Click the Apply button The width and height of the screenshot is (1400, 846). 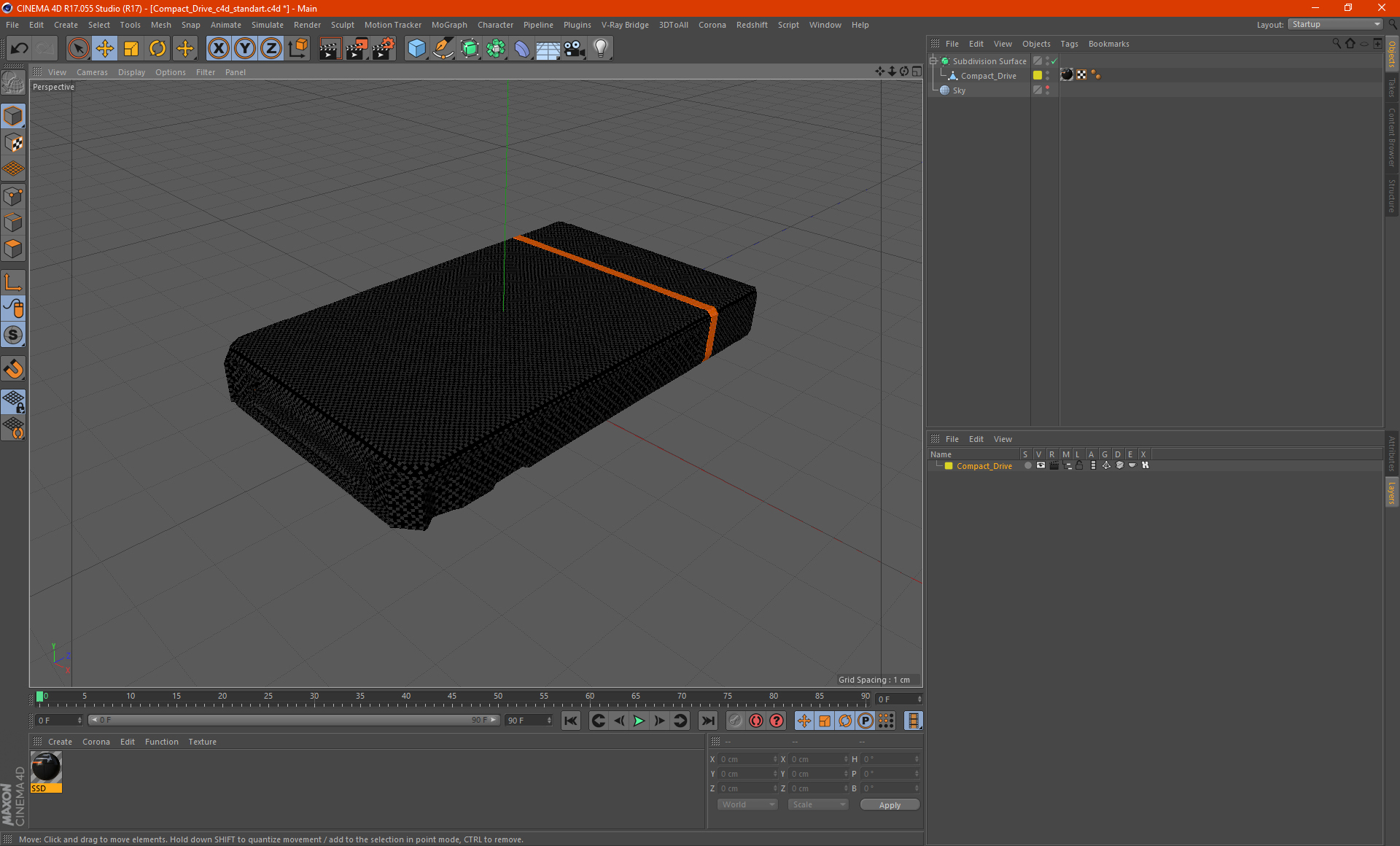(890, 805)
